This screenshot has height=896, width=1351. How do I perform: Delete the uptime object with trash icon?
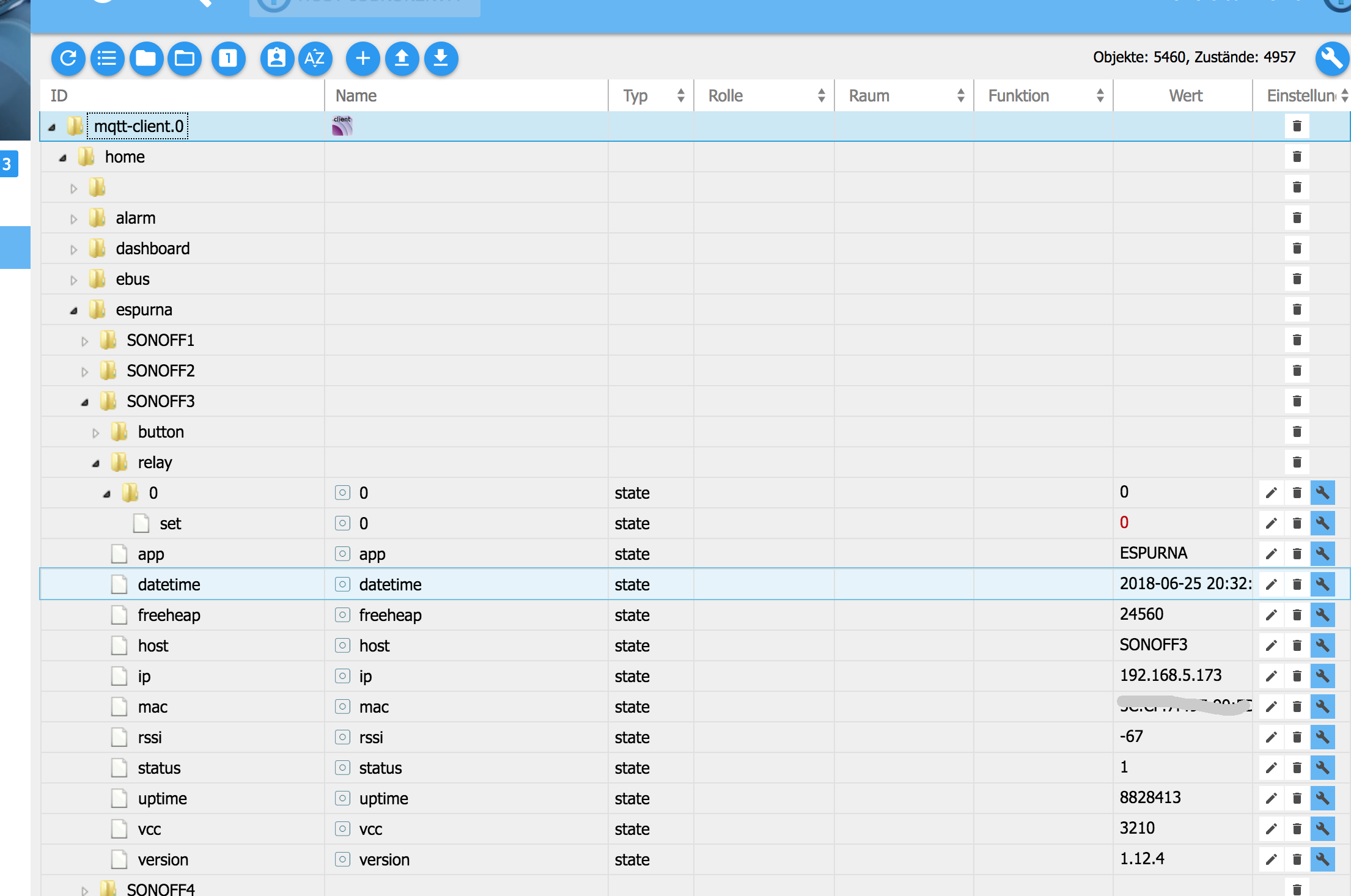click(x=1297, y=798)
